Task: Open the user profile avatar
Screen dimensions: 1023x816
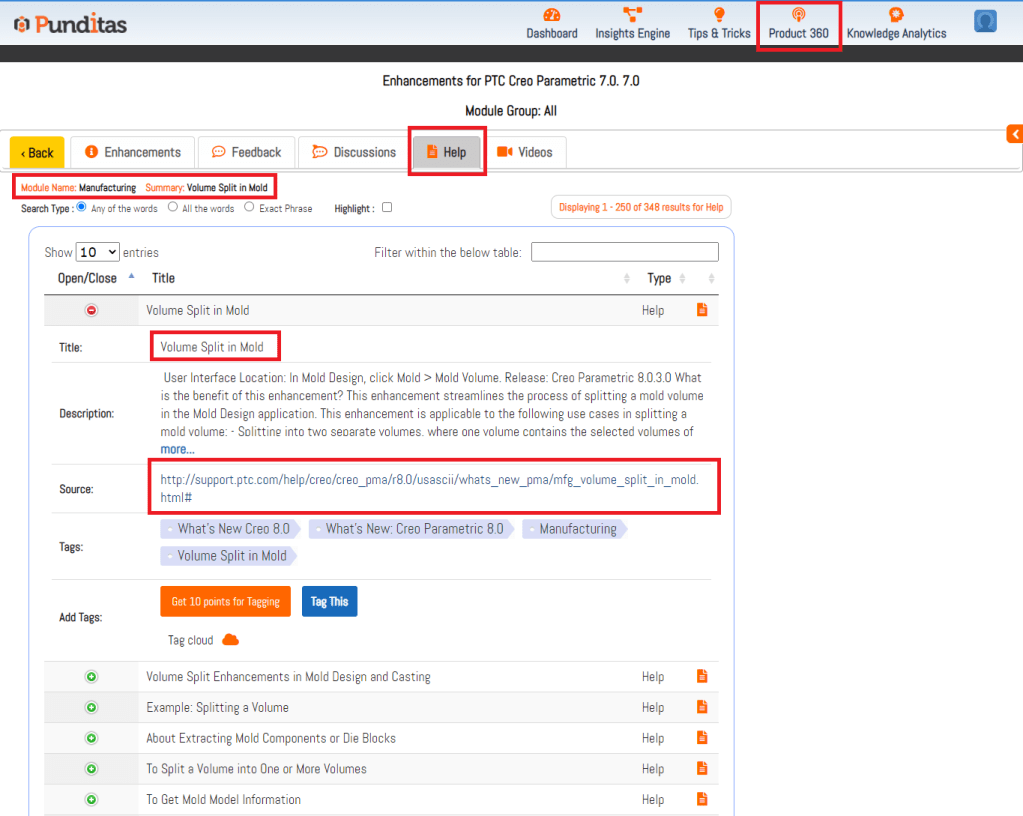Action: tap(985, 21)
